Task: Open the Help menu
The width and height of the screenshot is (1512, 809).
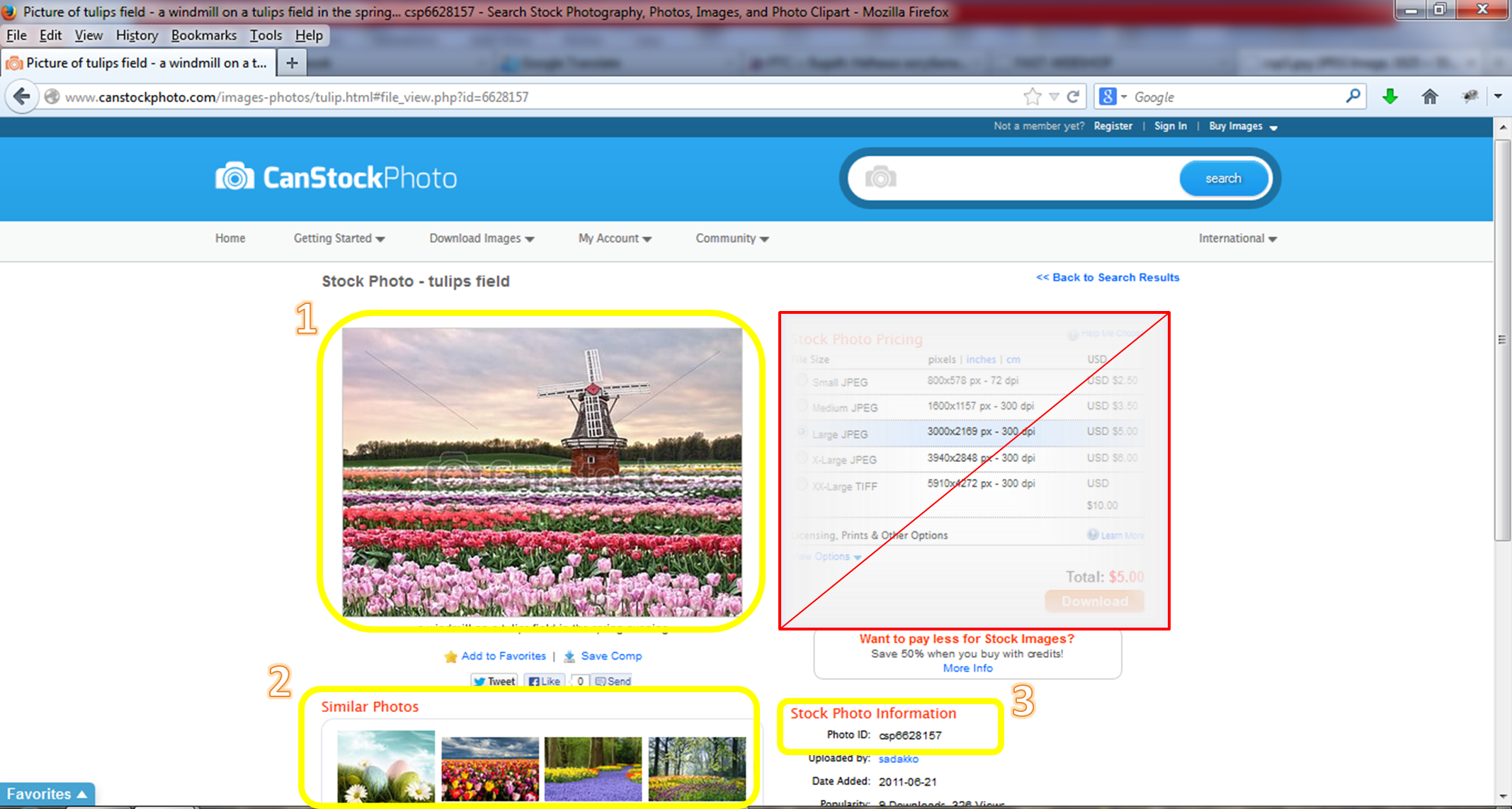Action: click(309, 35)
